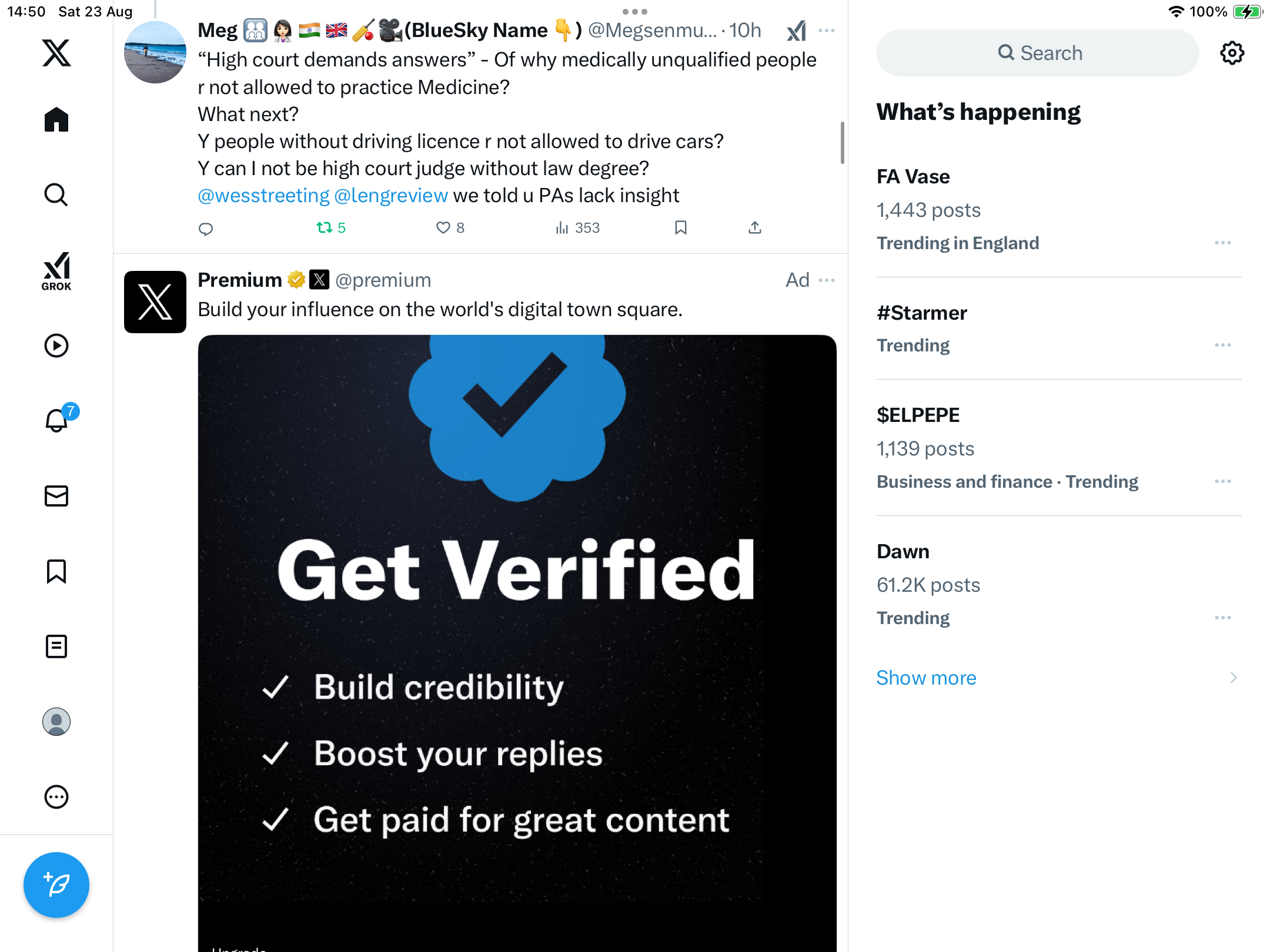Open more options on Premium ad
The height and width of the screenshot is (952, 1270).
pos(827,280)
